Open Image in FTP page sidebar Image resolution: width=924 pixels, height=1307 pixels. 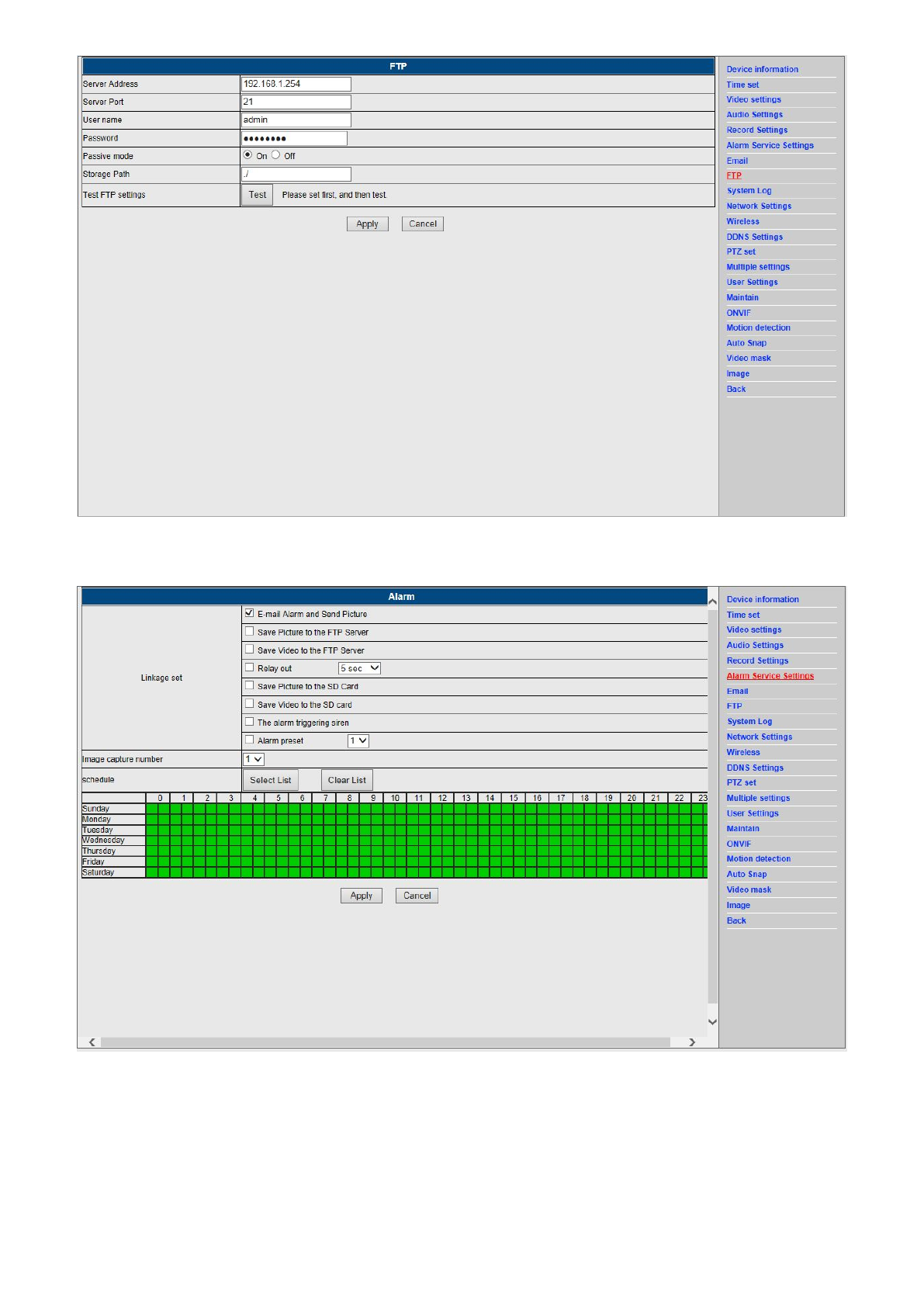pos(738,373)
